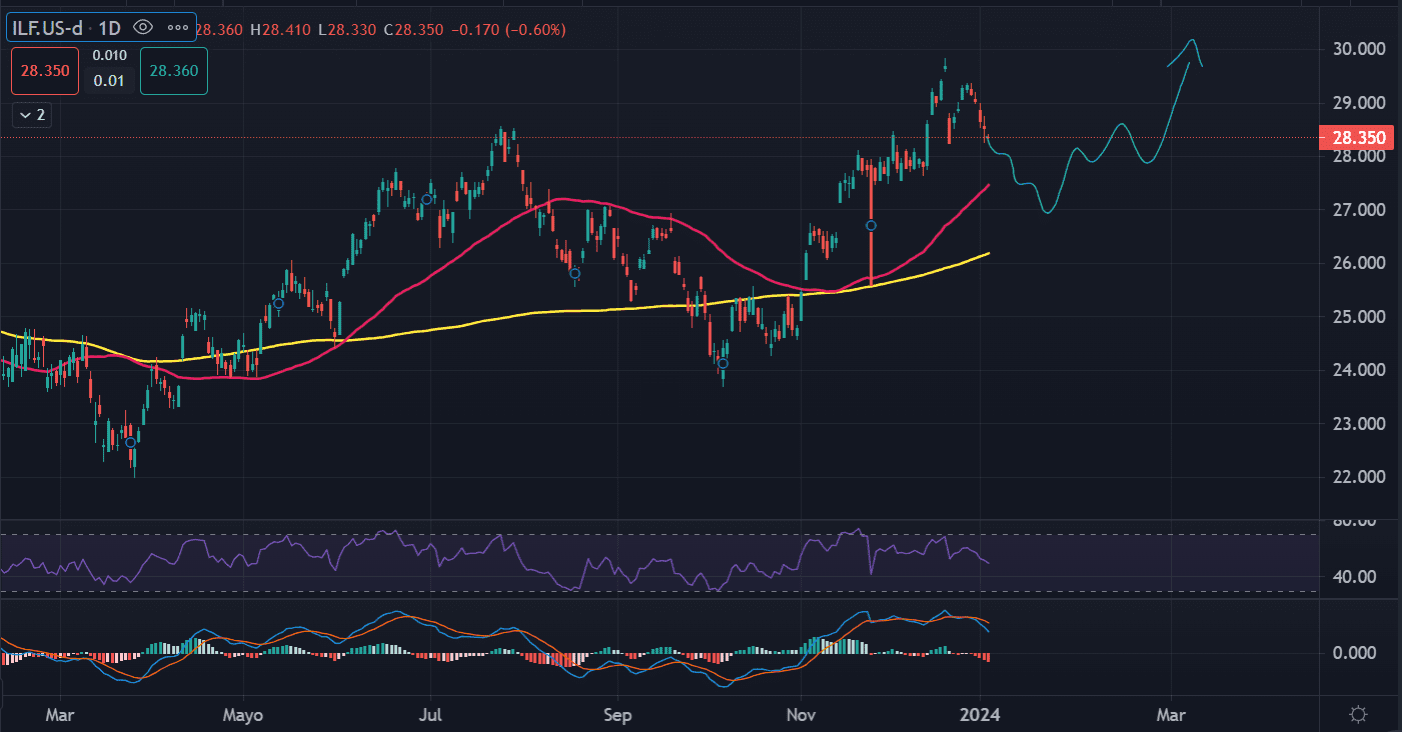Click the event marker circle in mid-May
The height and width of the screenshot is (732, 1402).
[x=278, y=303]
